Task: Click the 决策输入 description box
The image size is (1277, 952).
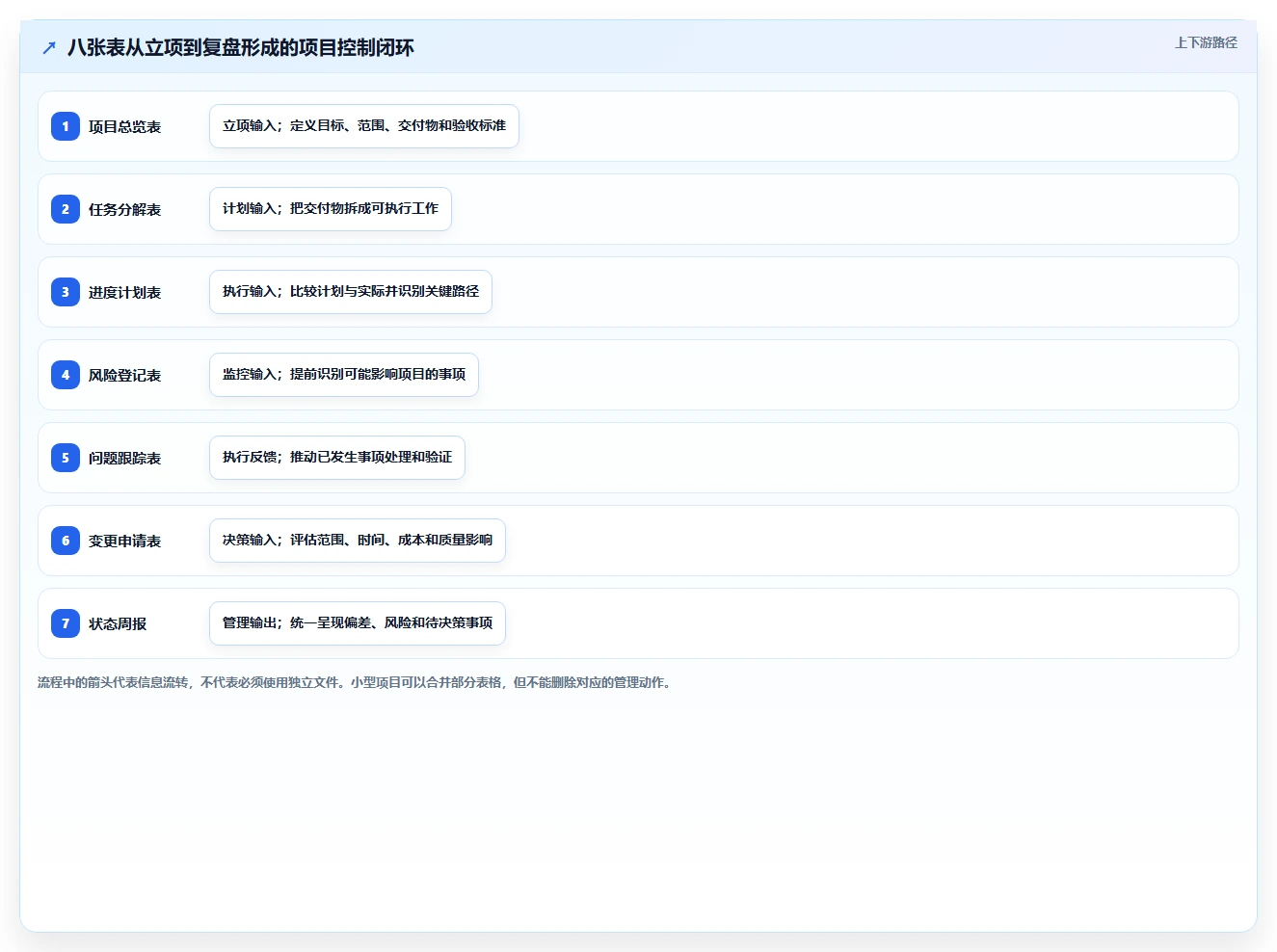Action: tap(358, 541)
